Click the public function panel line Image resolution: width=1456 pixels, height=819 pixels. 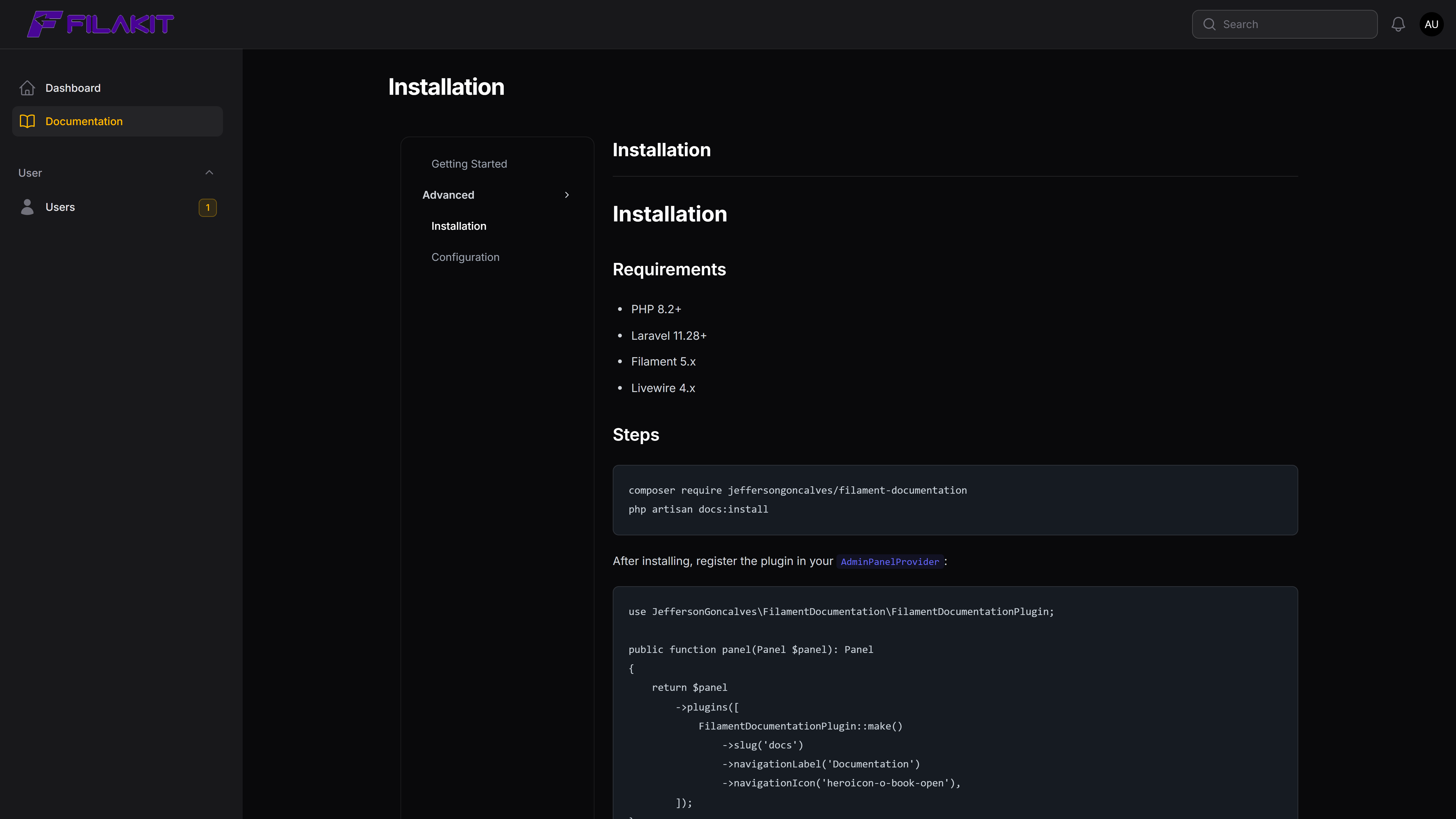(x=750, y=649)
